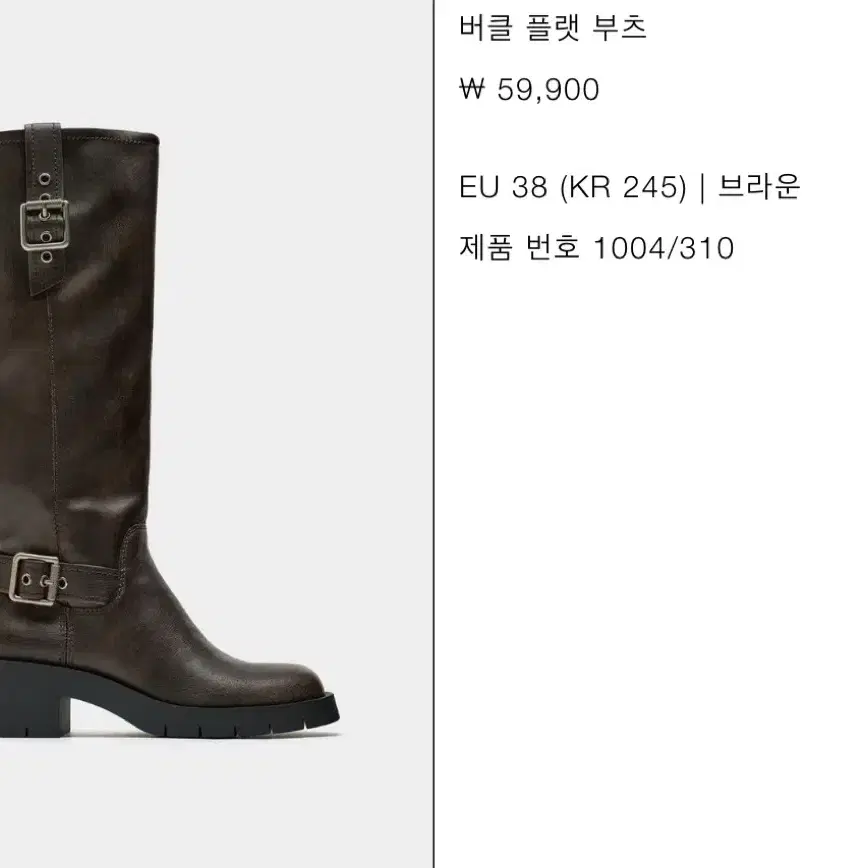Screen dimensions: 868x868
Task: Click the KR 245 size conversion
Action: (x=623, y=187)
